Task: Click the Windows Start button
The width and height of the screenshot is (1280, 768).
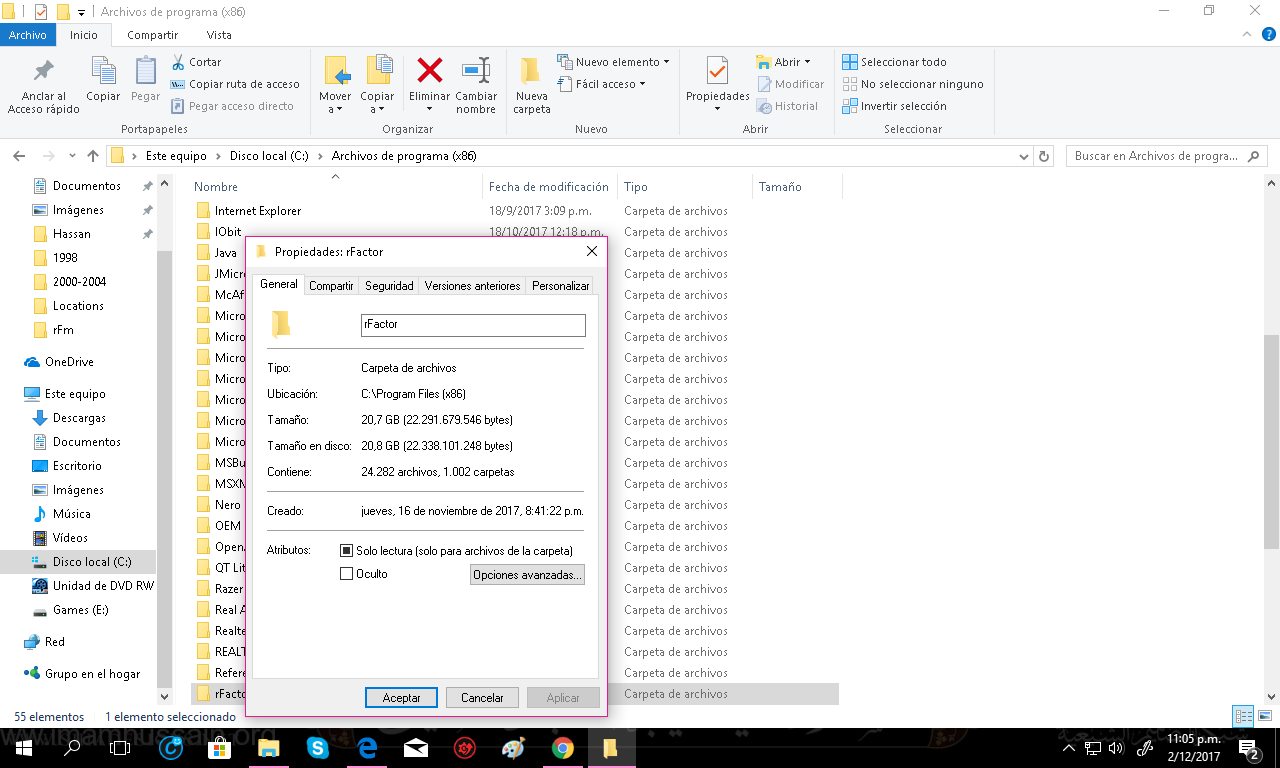Action: pyautogui.click(x=23, y=747)
